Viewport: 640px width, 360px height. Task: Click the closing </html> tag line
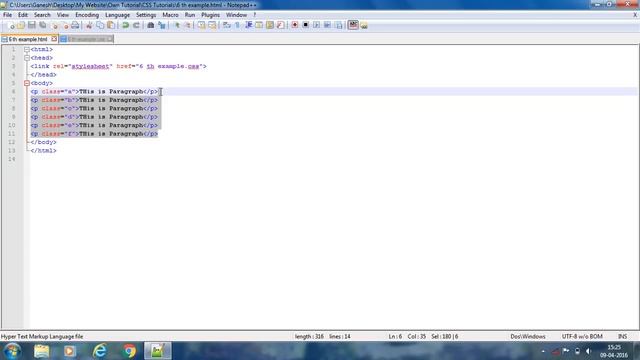(43, 151)
